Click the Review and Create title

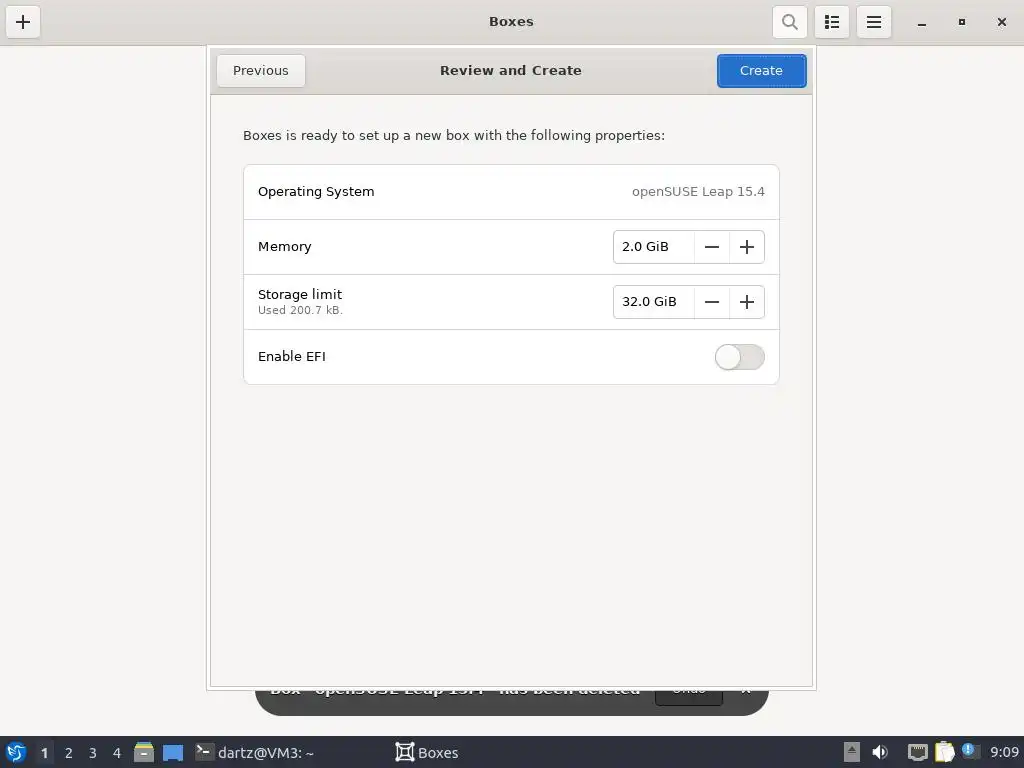point(511,71)
